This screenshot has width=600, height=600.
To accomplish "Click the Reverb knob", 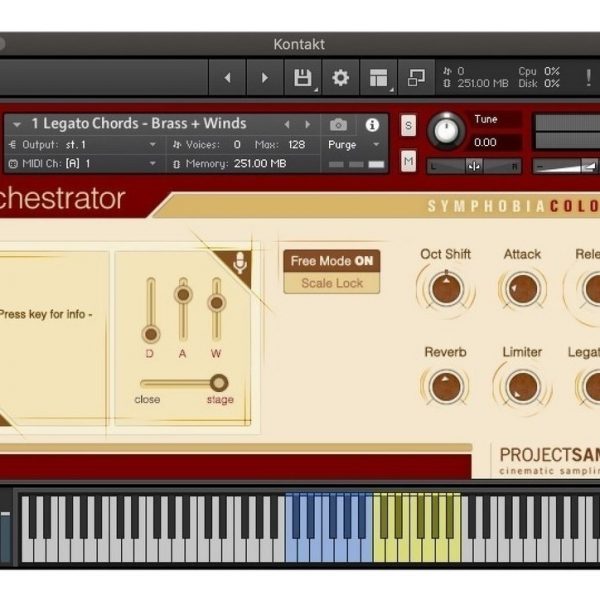I will pyautogui.click(x=446, y=386).
